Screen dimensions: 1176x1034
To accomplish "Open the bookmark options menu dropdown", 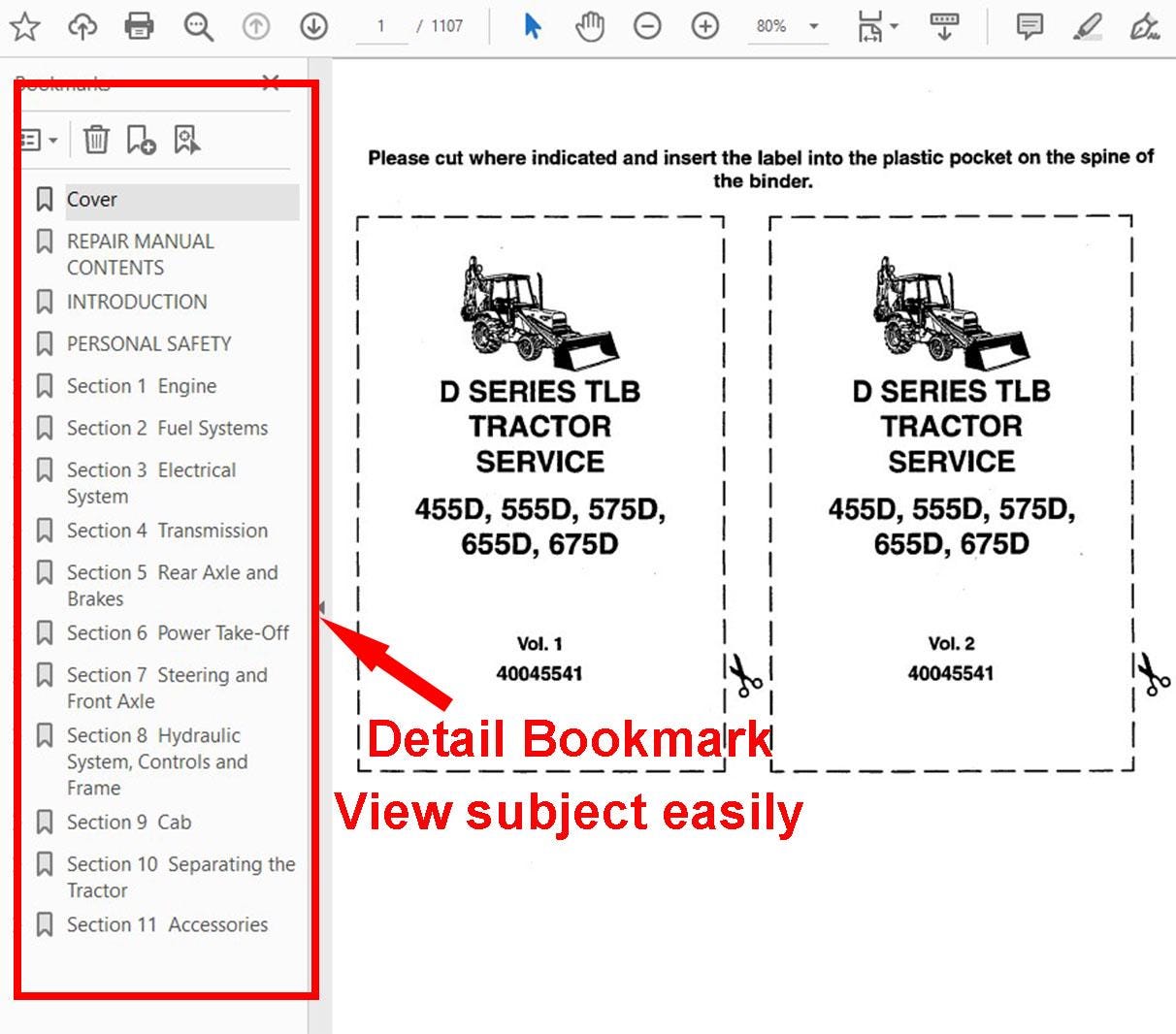I will pyautogui.click(x=40, y=141).
